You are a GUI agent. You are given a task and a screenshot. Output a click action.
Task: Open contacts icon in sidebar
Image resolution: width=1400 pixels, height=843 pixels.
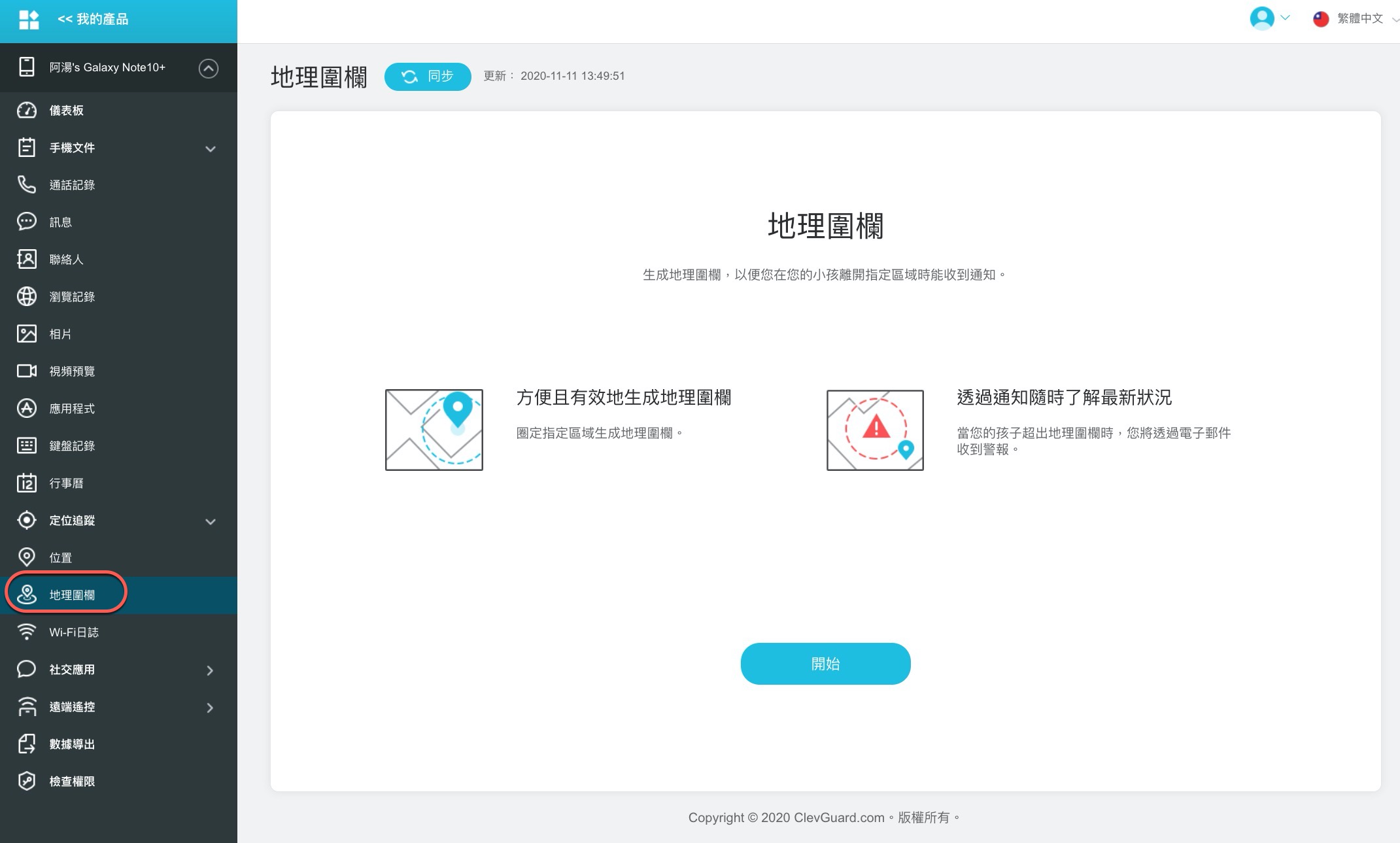(x=26, y=259)
